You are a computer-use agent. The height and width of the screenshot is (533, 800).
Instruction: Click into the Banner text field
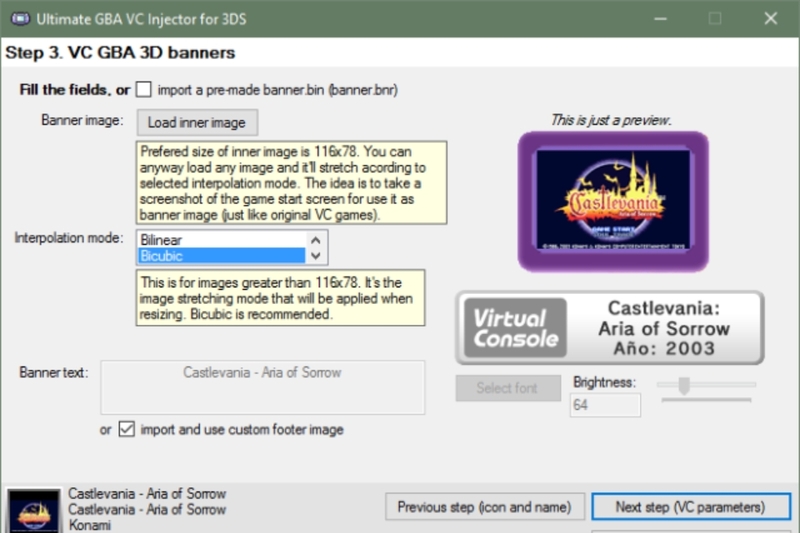tap(262, 387)
